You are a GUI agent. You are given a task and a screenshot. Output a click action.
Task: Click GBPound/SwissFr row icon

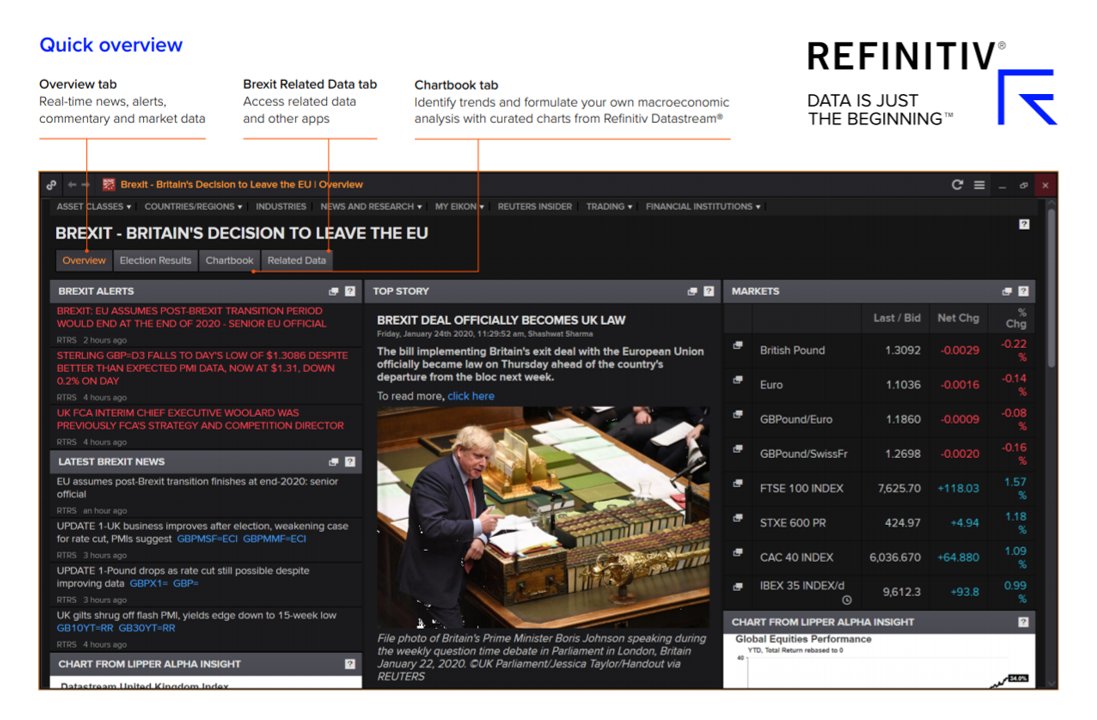(x=737, y=449)
